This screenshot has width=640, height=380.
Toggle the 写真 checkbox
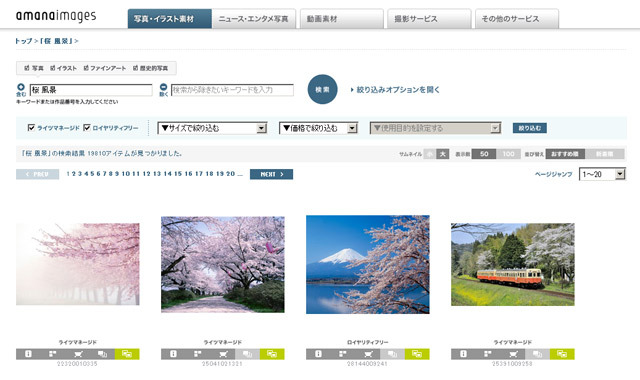pos(27,68)
